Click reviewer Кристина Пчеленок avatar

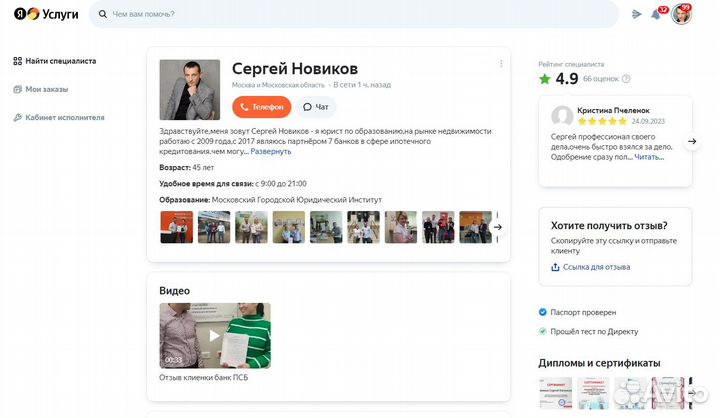pos(562,116)
